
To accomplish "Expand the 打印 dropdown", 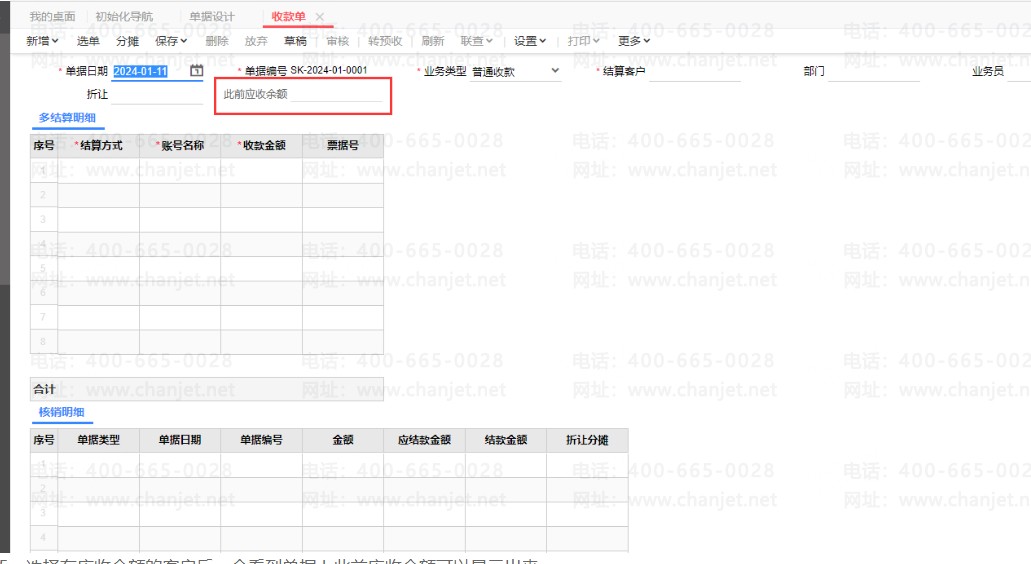I will coord(584,41).
